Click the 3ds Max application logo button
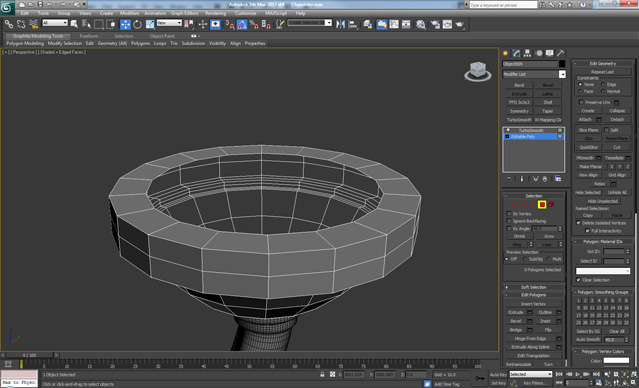This screenshot has width=639, height=388. (7, 7)
